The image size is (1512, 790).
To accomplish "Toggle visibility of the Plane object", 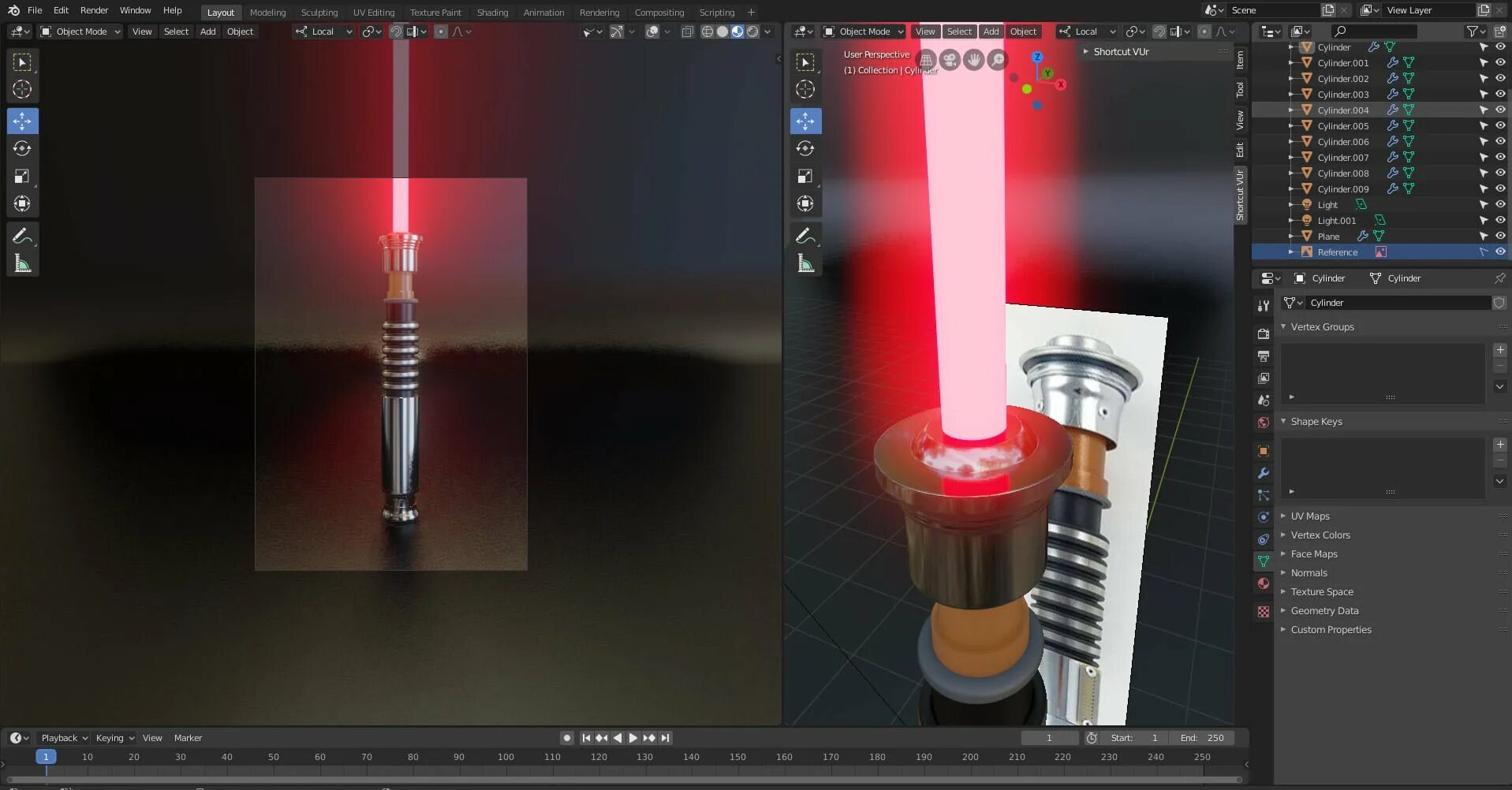I will click(x=1500, y=237).
